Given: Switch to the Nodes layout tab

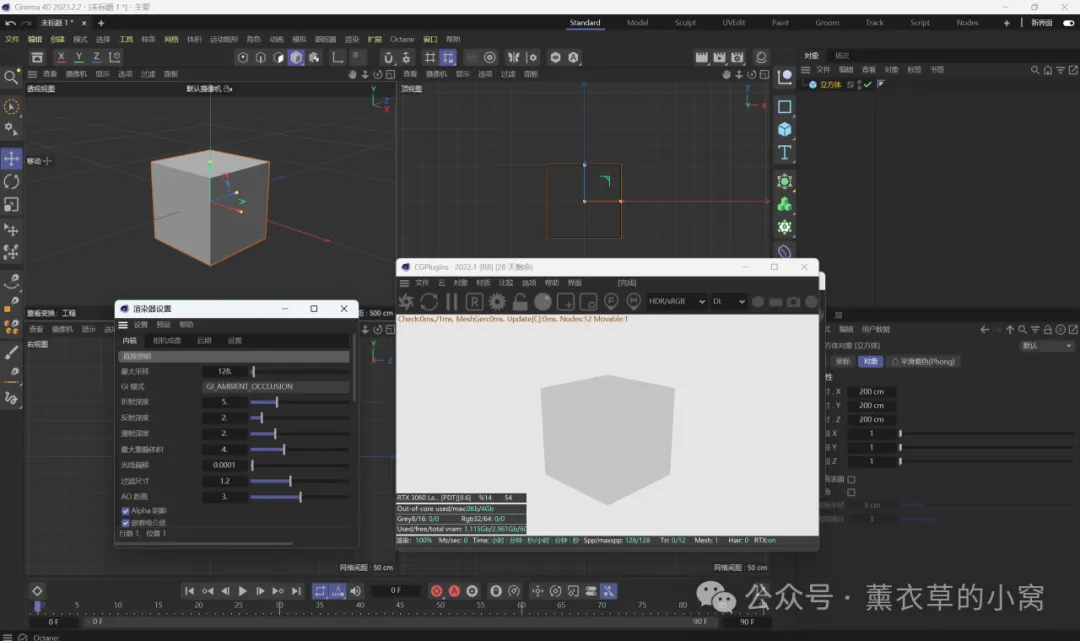Looking at the screenshot, I should pos(967,23).
